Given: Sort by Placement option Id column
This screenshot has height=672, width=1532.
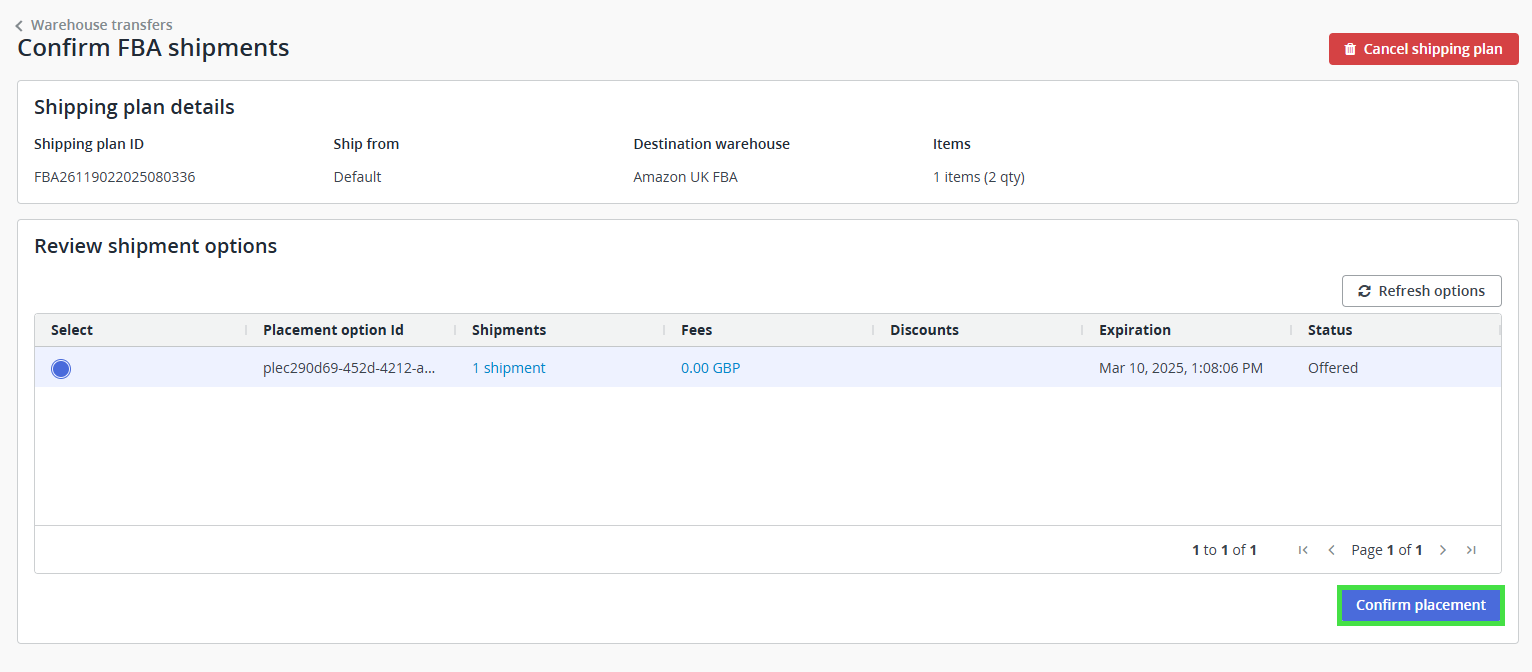Looking at the screenshot, I should click(333, 330).
